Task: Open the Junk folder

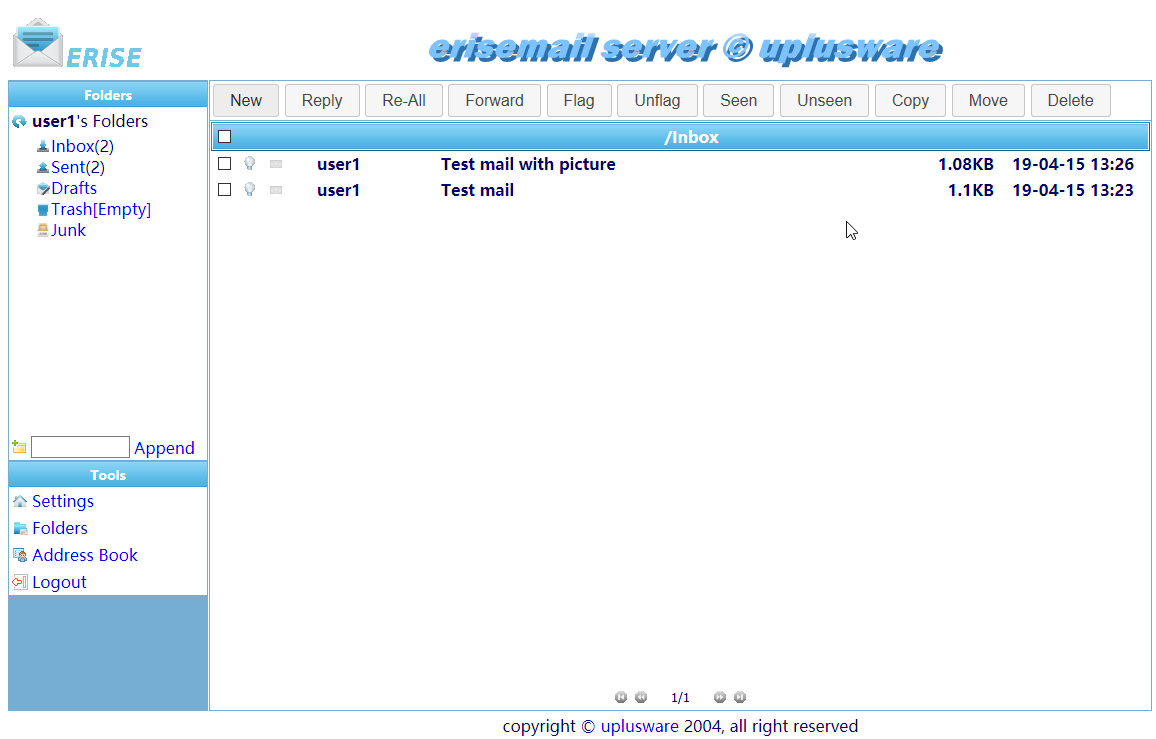Action: [x=69, y=230]
